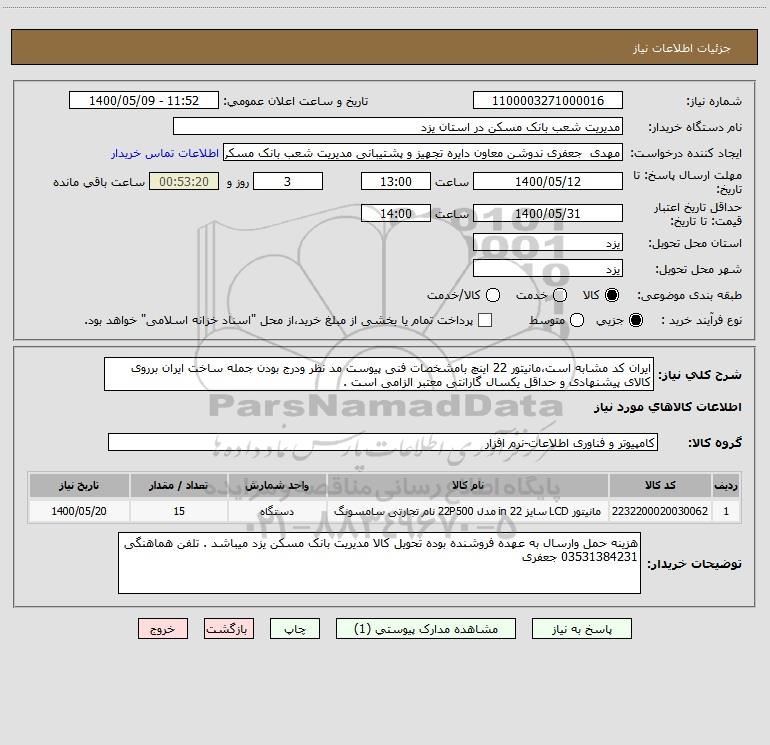Click the پاسخ به نیاز button
The width and height of the screenshot is (770, 745).
pyautogui.click(x=582, y=629)
